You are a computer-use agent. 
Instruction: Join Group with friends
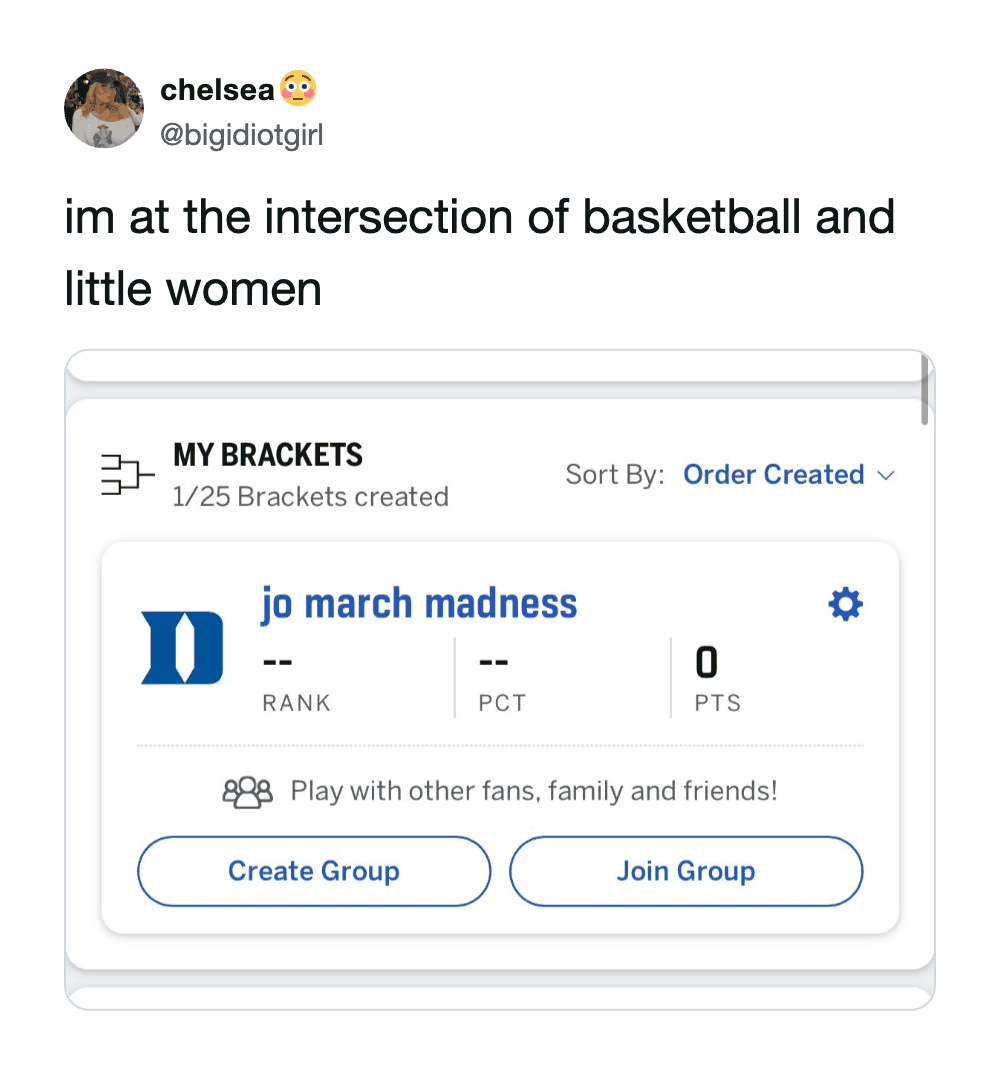point(685,871)
